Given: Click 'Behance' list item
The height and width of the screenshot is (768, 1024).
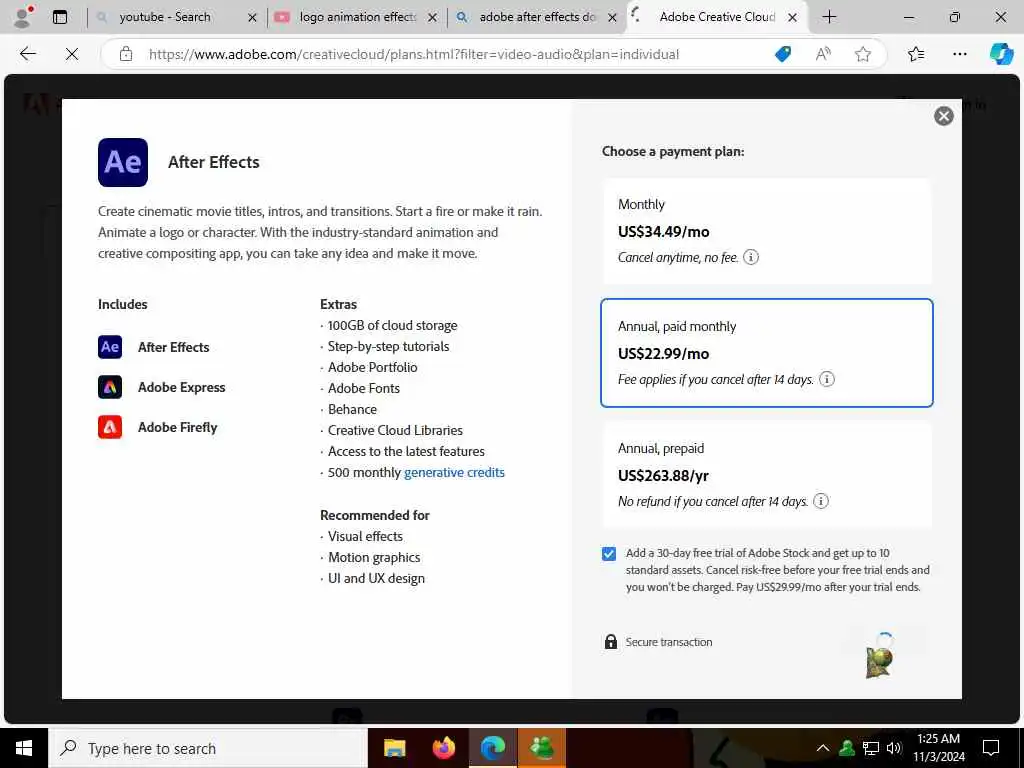Looking at the screenshot, I should [352, 409].
